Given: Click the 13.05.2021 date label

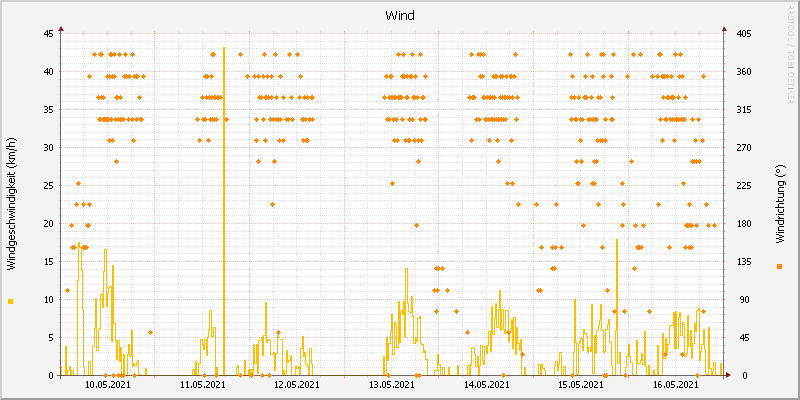Looking at the screenshot, I should click(x=391, y=384).
